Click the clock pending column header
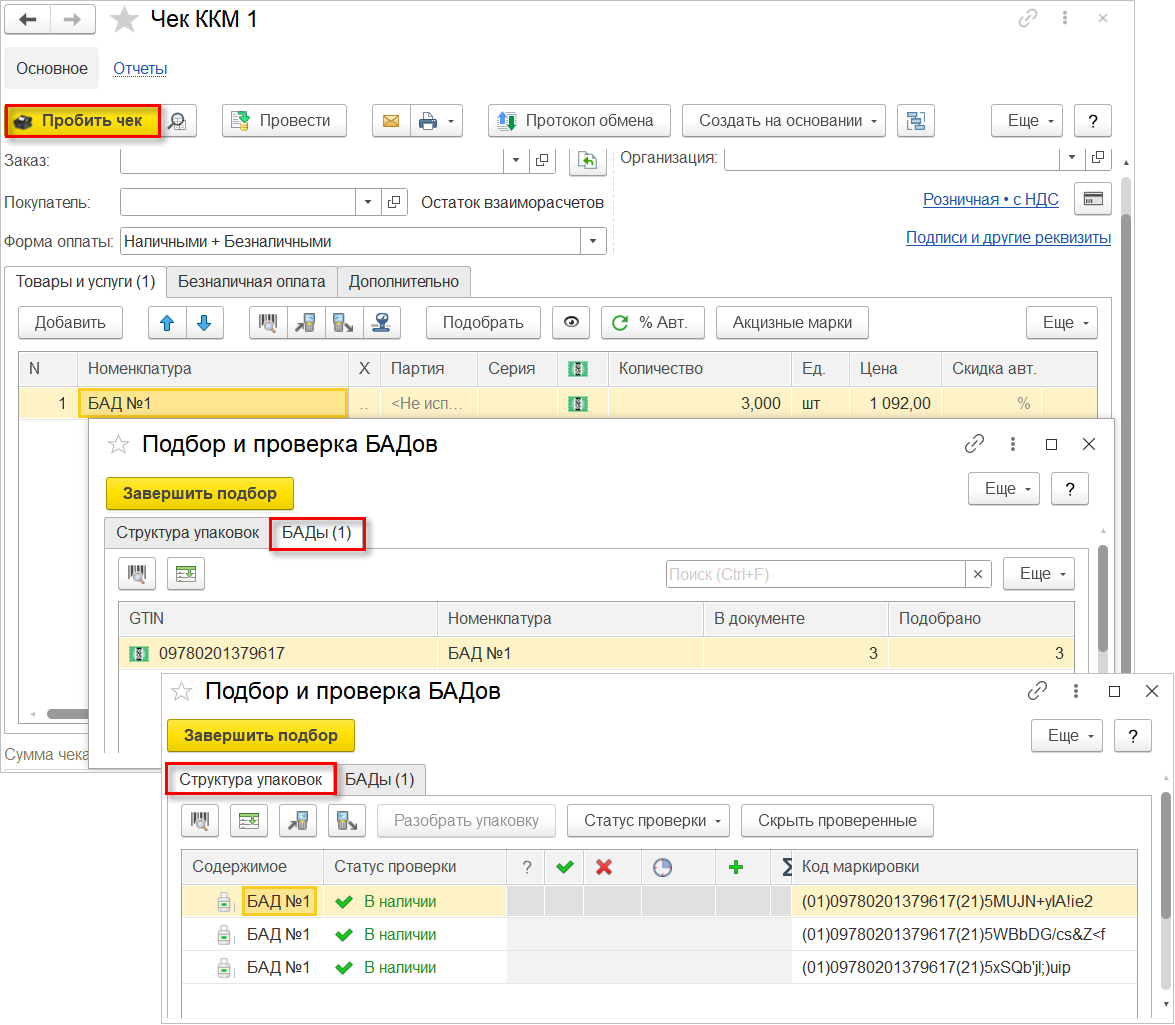 pyautogui.click(x=662, y=868)
